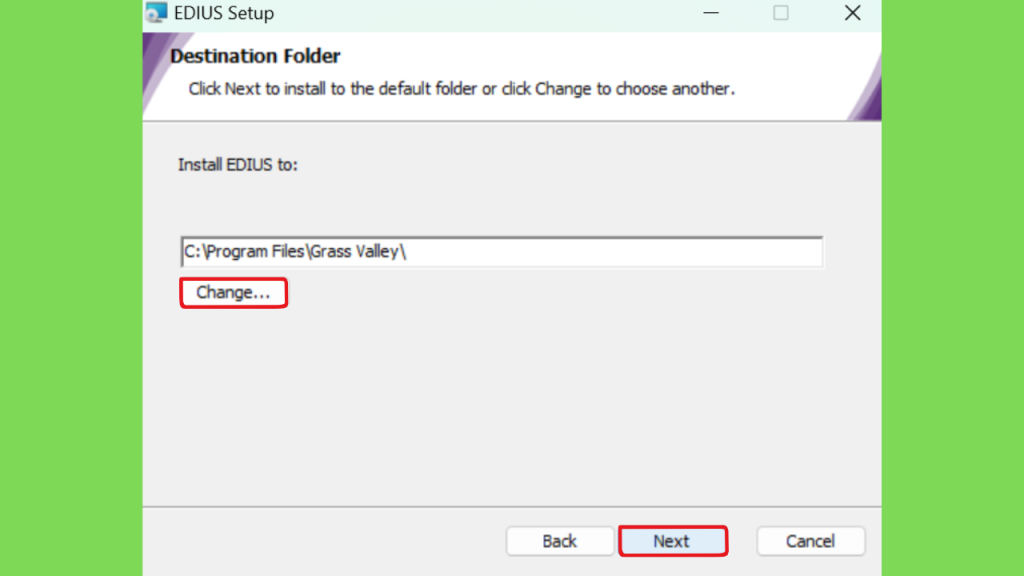Click the EDIUS Setup title bar text
The height and width of the screenshot is (576, 1024).
224,13
